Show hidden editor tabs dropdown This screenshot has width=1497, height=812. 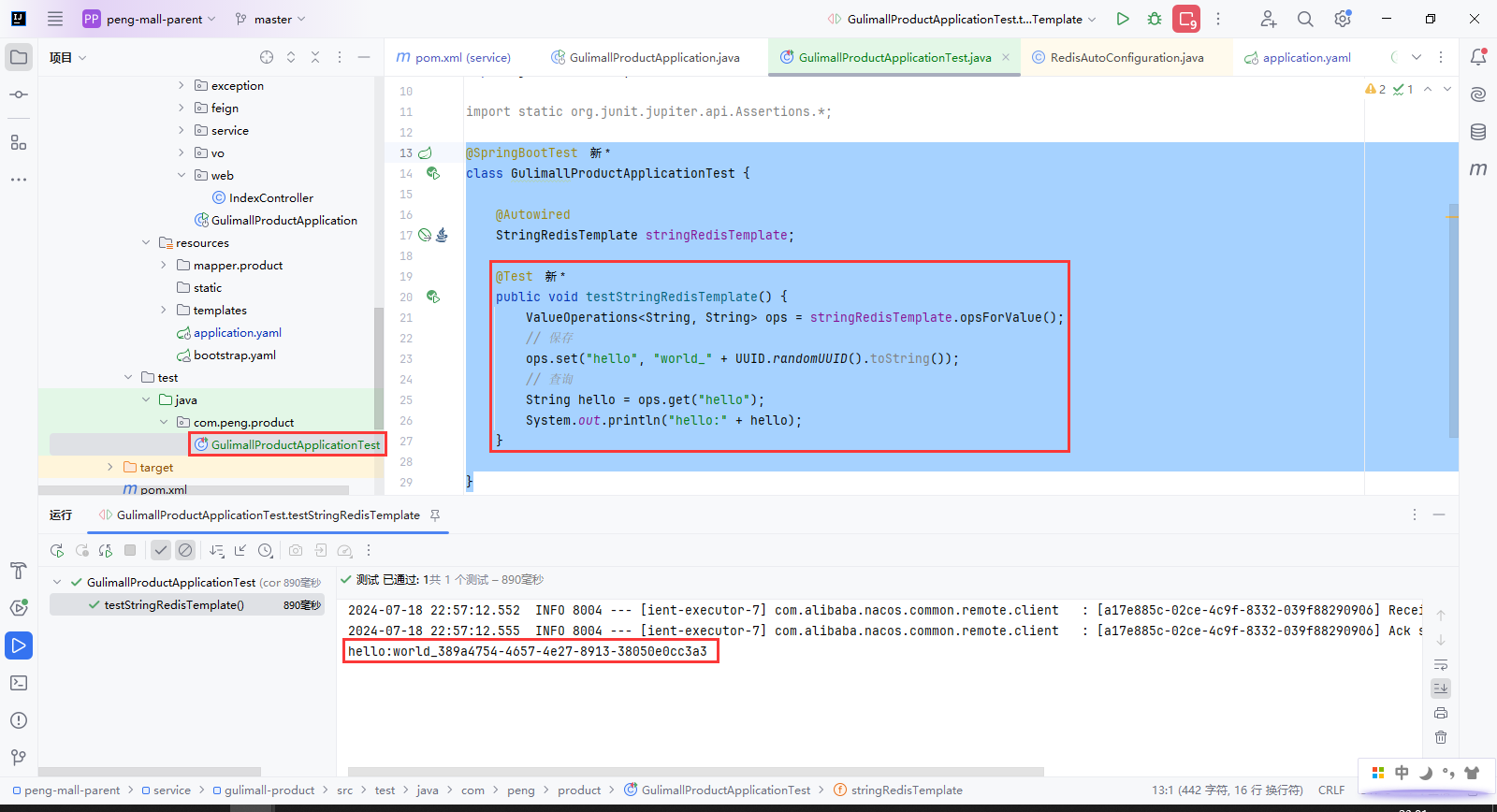click(1417, 57)
